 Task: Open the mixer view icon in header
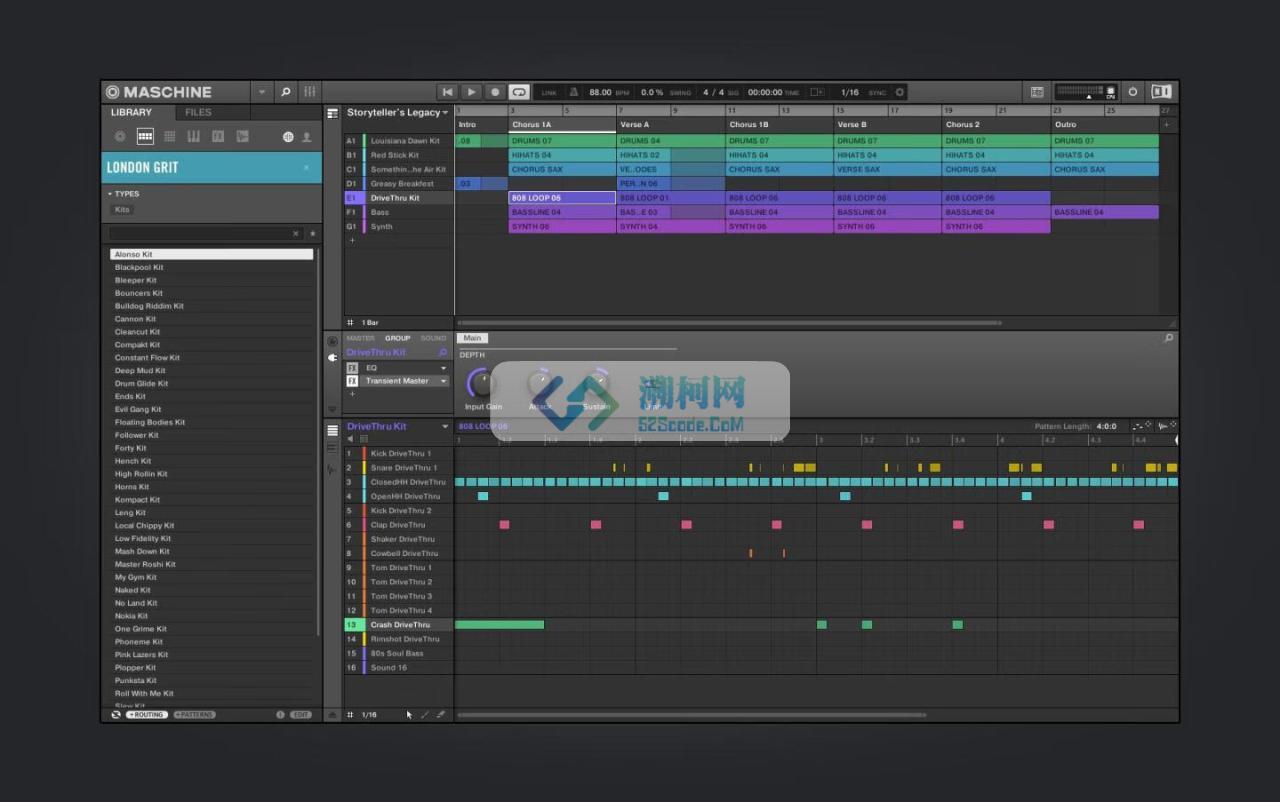tap(310, 92)
